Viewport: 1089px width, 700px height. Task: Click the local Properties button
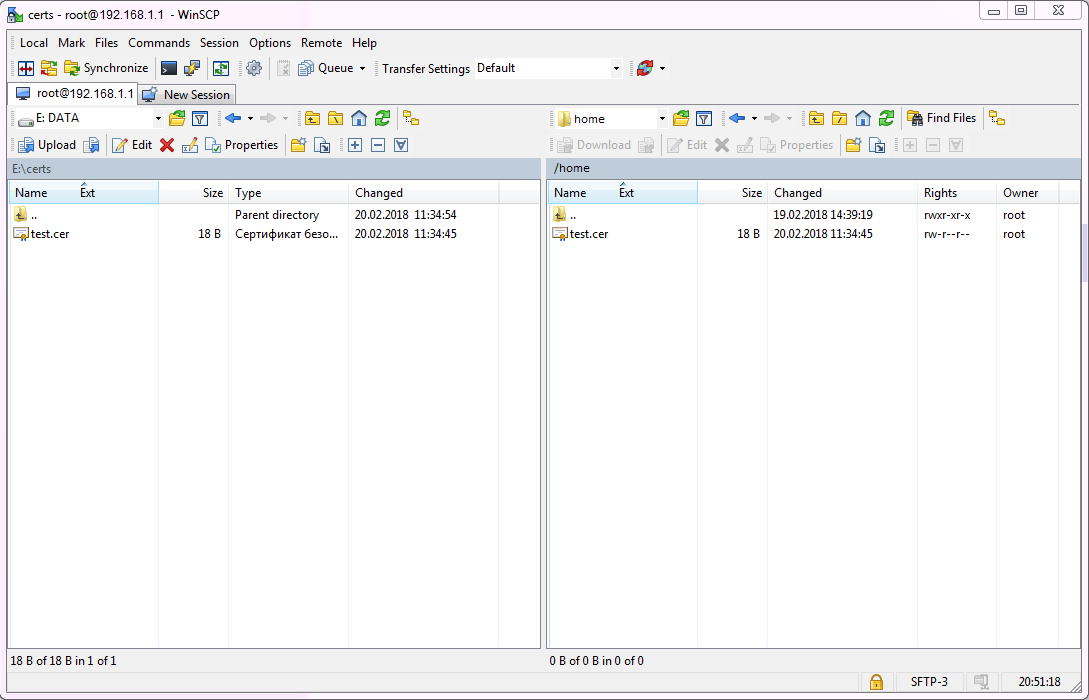point(242,145)
